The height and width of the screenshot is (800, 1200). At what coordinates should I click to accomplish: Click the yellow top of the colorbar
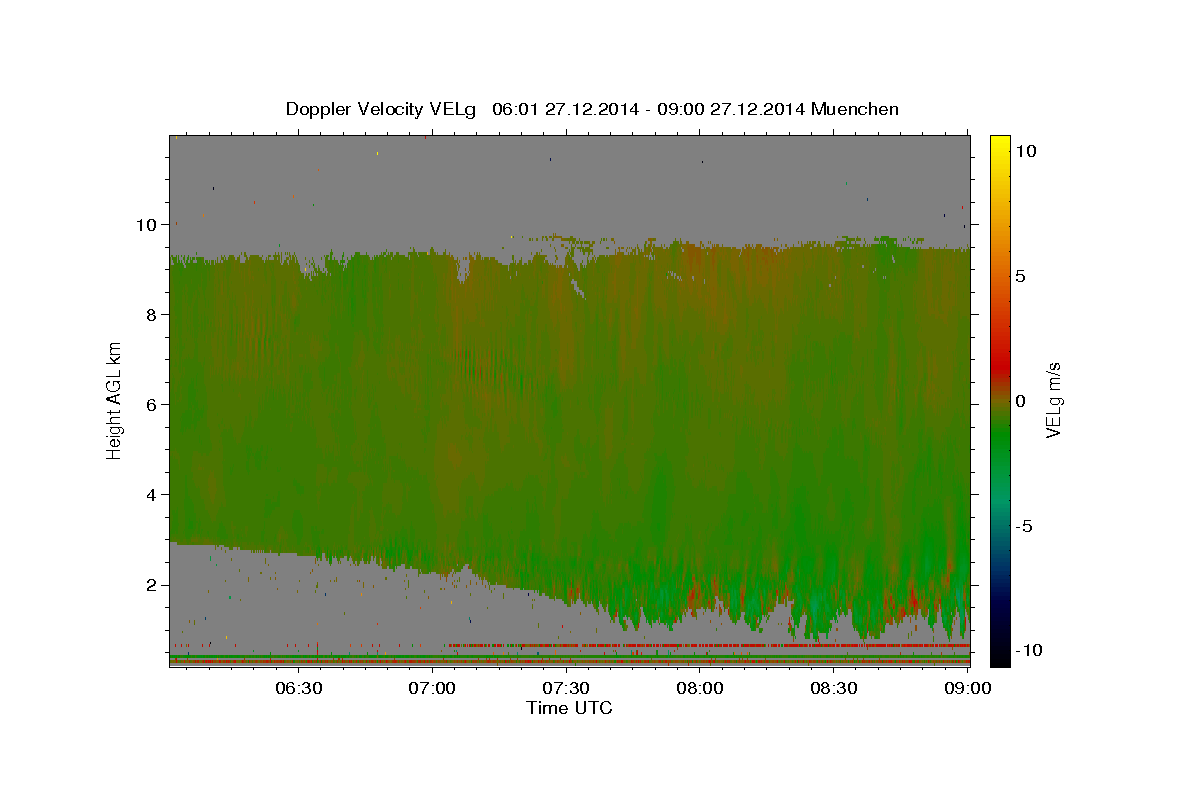(1000, 145)
